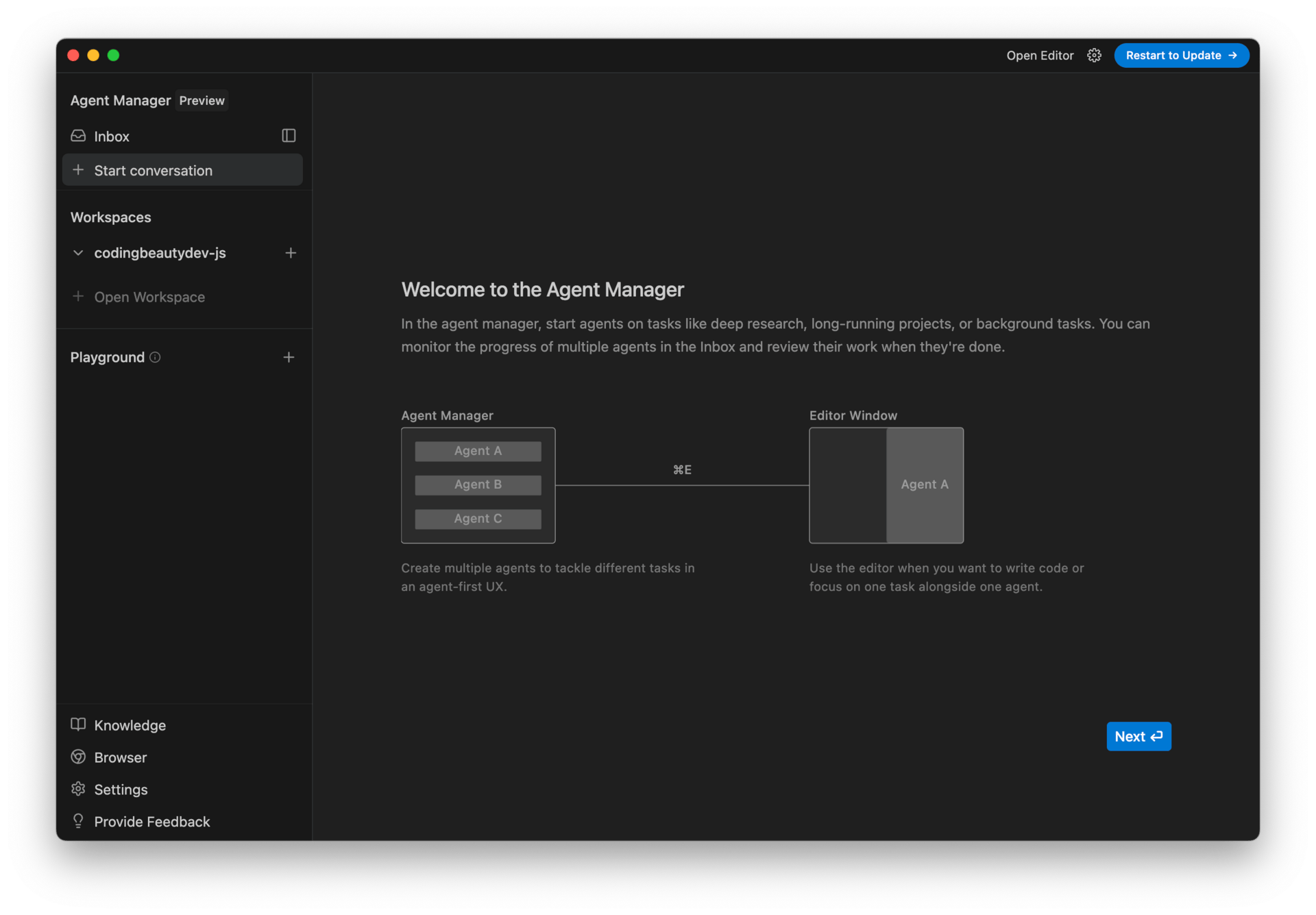Add a conversation to the codingbeautydev-js workspace

coord(291,253)
